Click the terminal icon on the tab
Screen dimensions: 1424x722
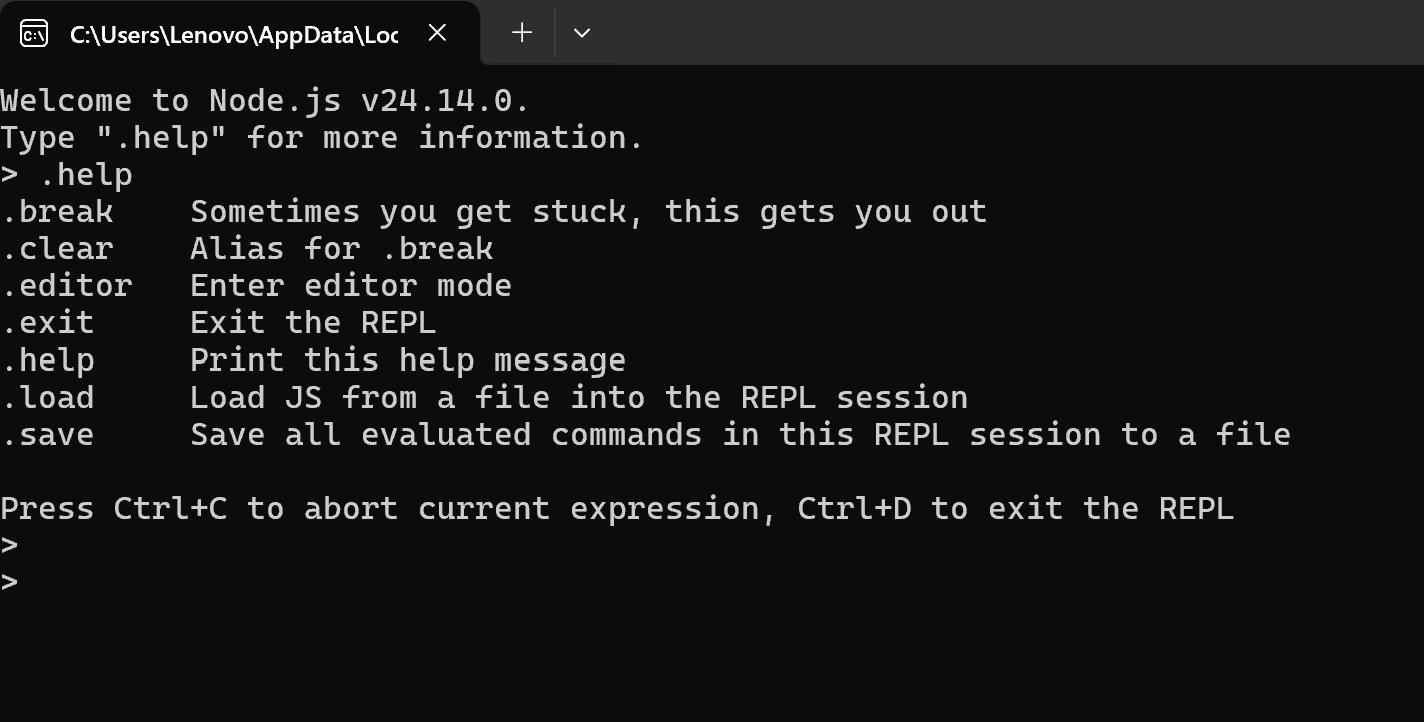(34, 34)
